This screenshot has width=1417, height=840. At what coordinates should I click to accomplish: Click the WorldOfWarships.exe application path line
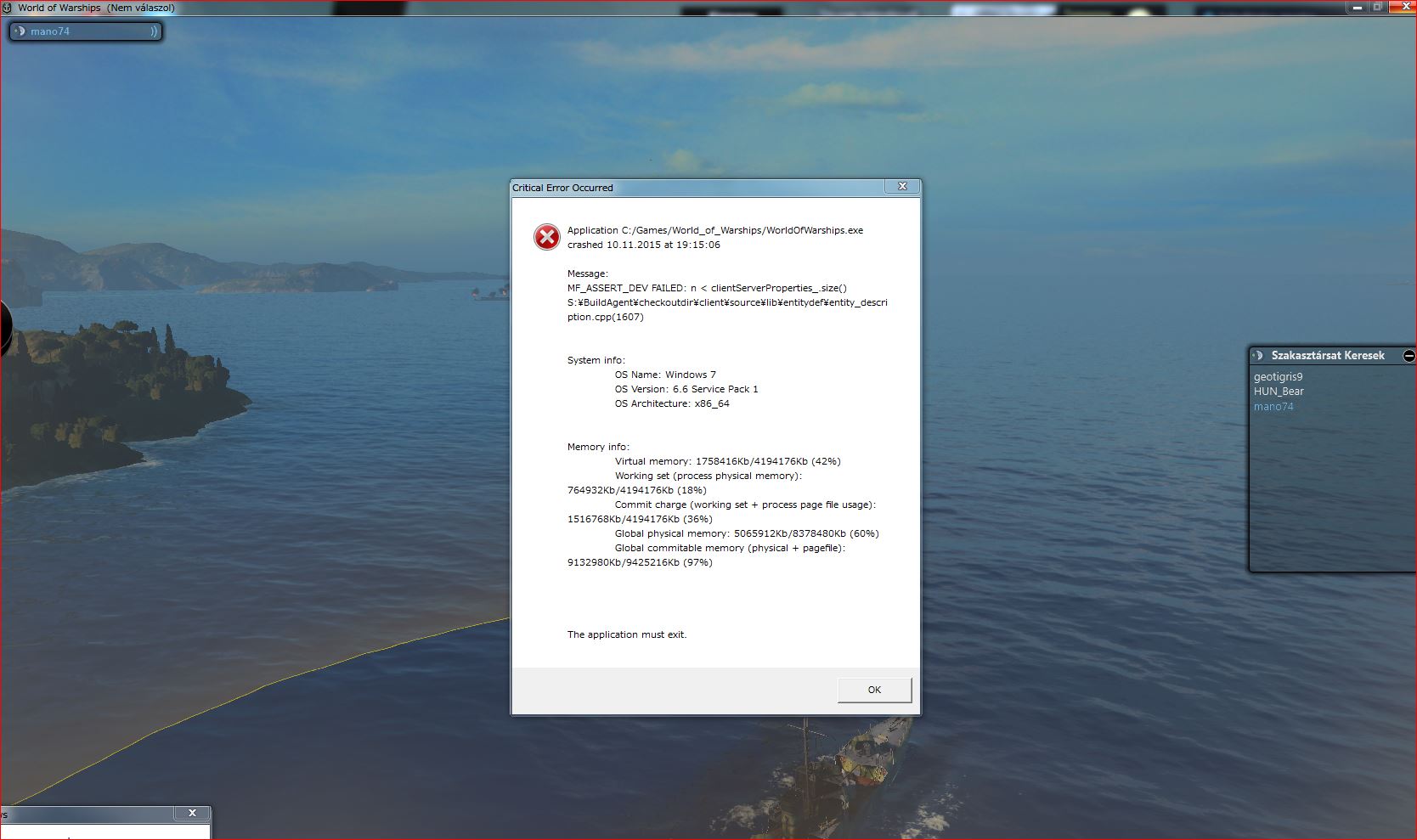point(715,230)
